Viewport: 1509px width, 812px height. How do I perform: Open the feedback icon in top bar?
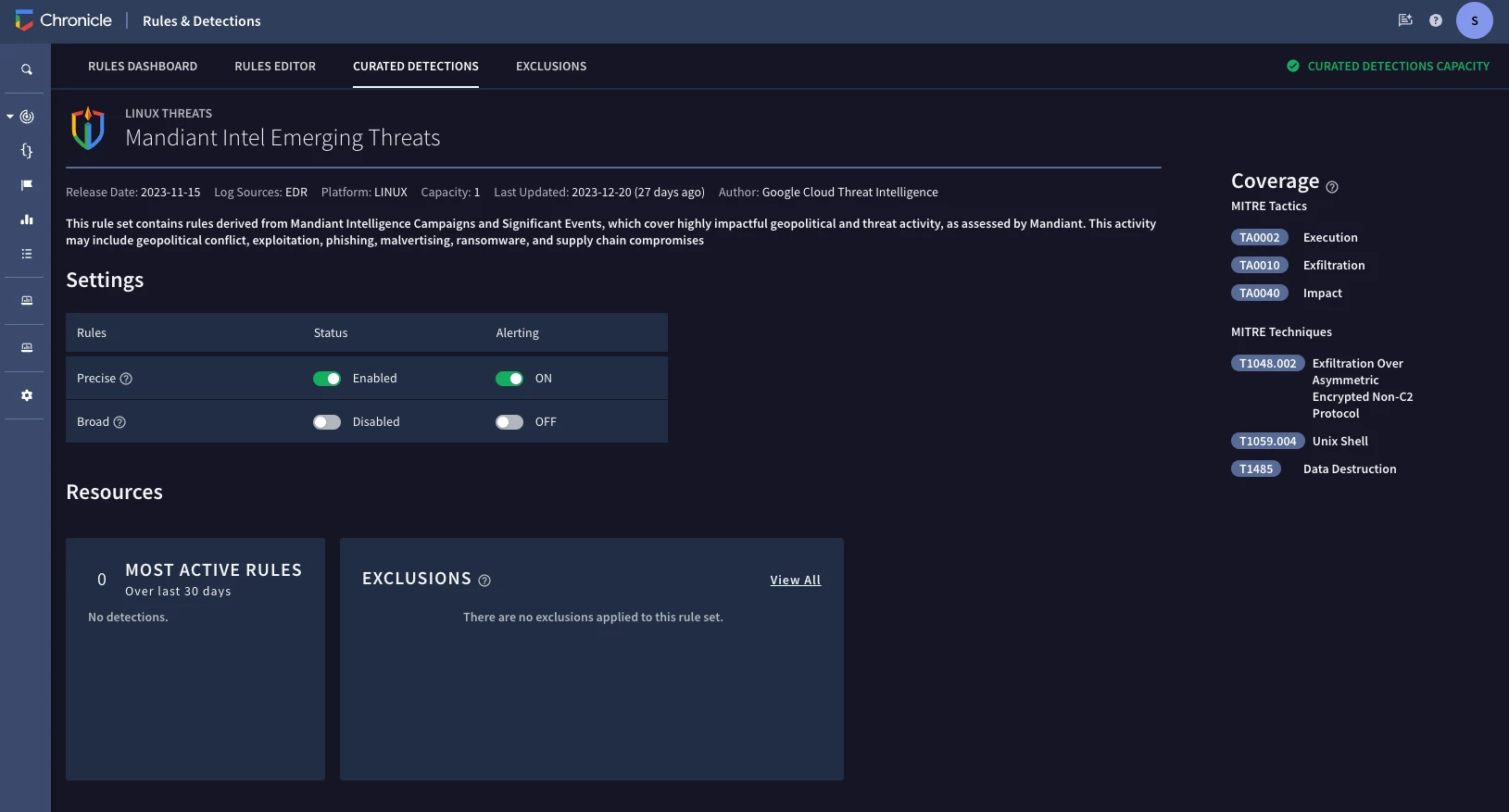(x=1405, y=20)
